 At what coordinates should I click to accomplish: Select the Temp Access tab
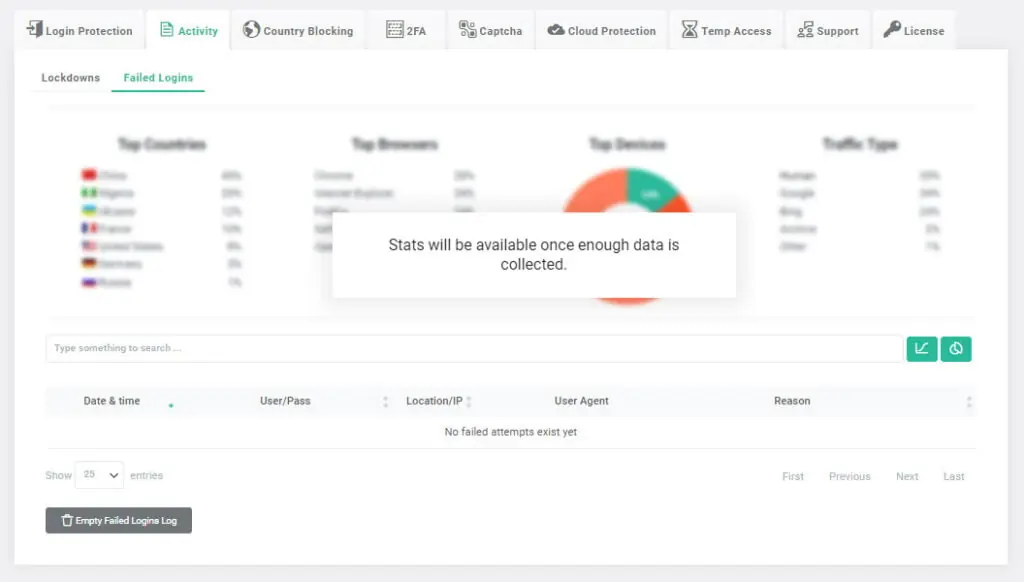pyautogui.click(x=727, y=31)
